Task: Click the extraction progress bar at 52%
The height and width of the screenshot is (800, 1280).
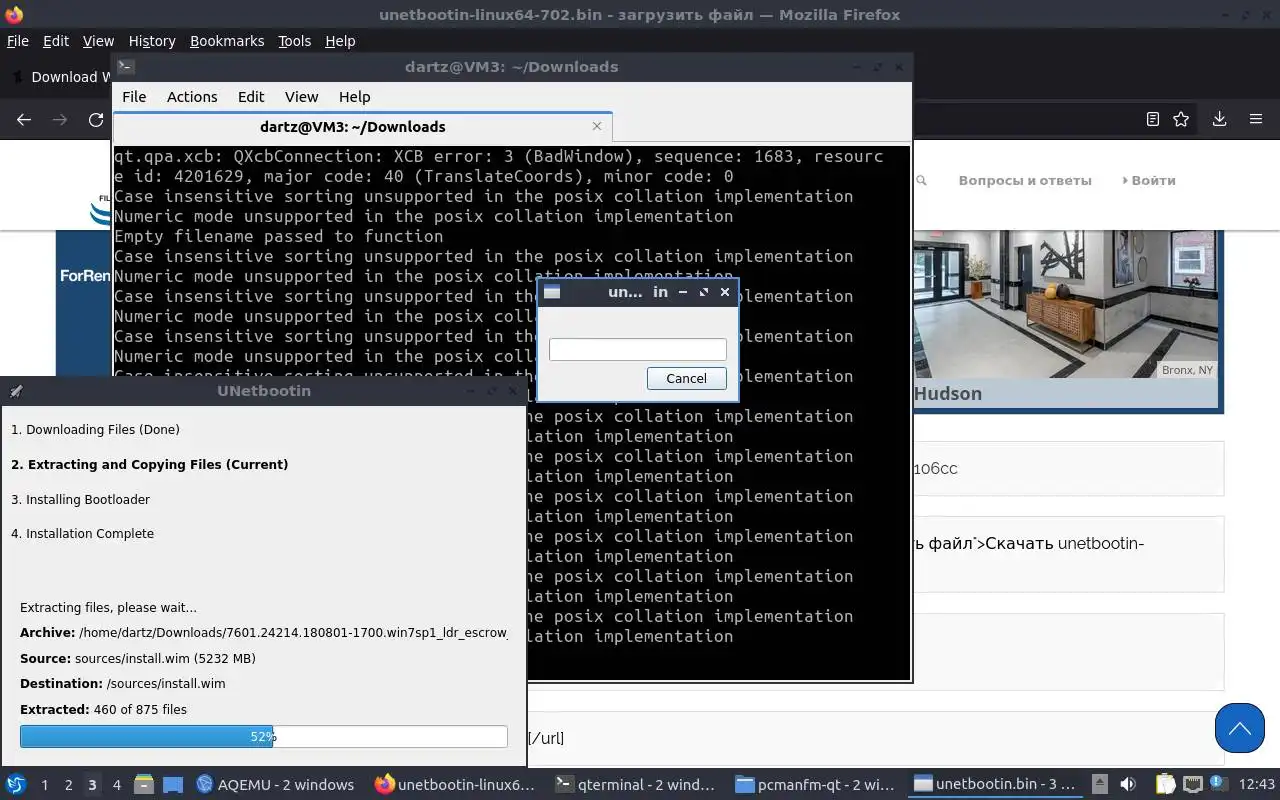Action: click(264, 736)
